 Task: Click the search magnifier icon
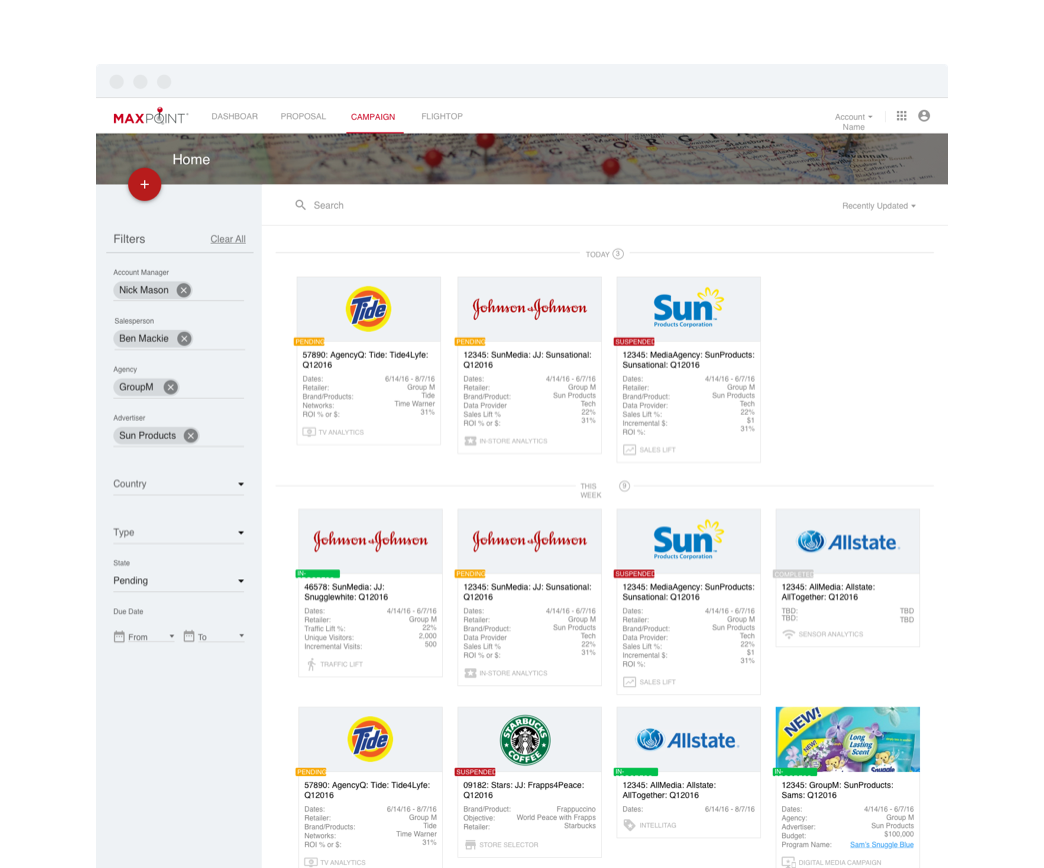tap(300, 205)
